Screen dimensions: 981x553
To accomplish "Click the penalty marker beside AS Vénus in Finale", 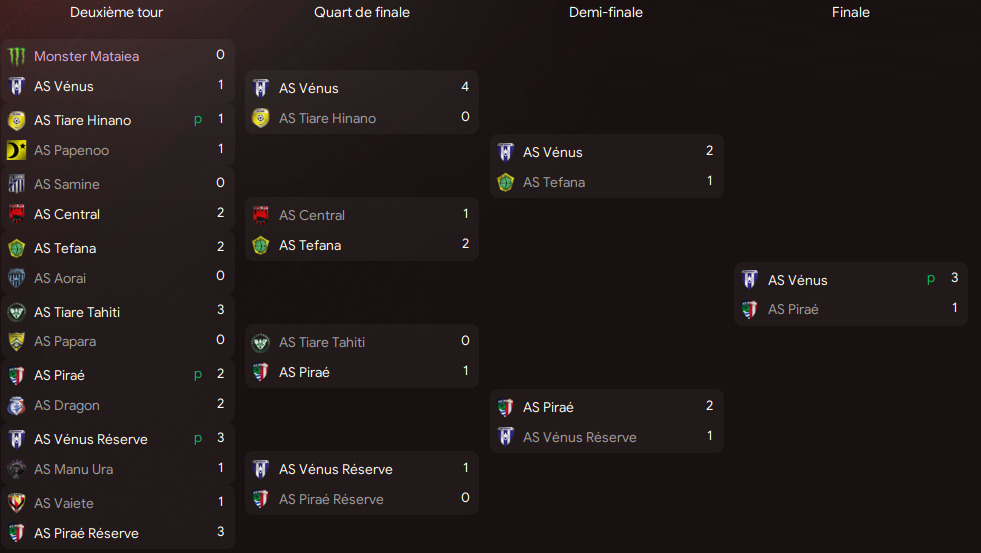I will [x=931, y=279].
